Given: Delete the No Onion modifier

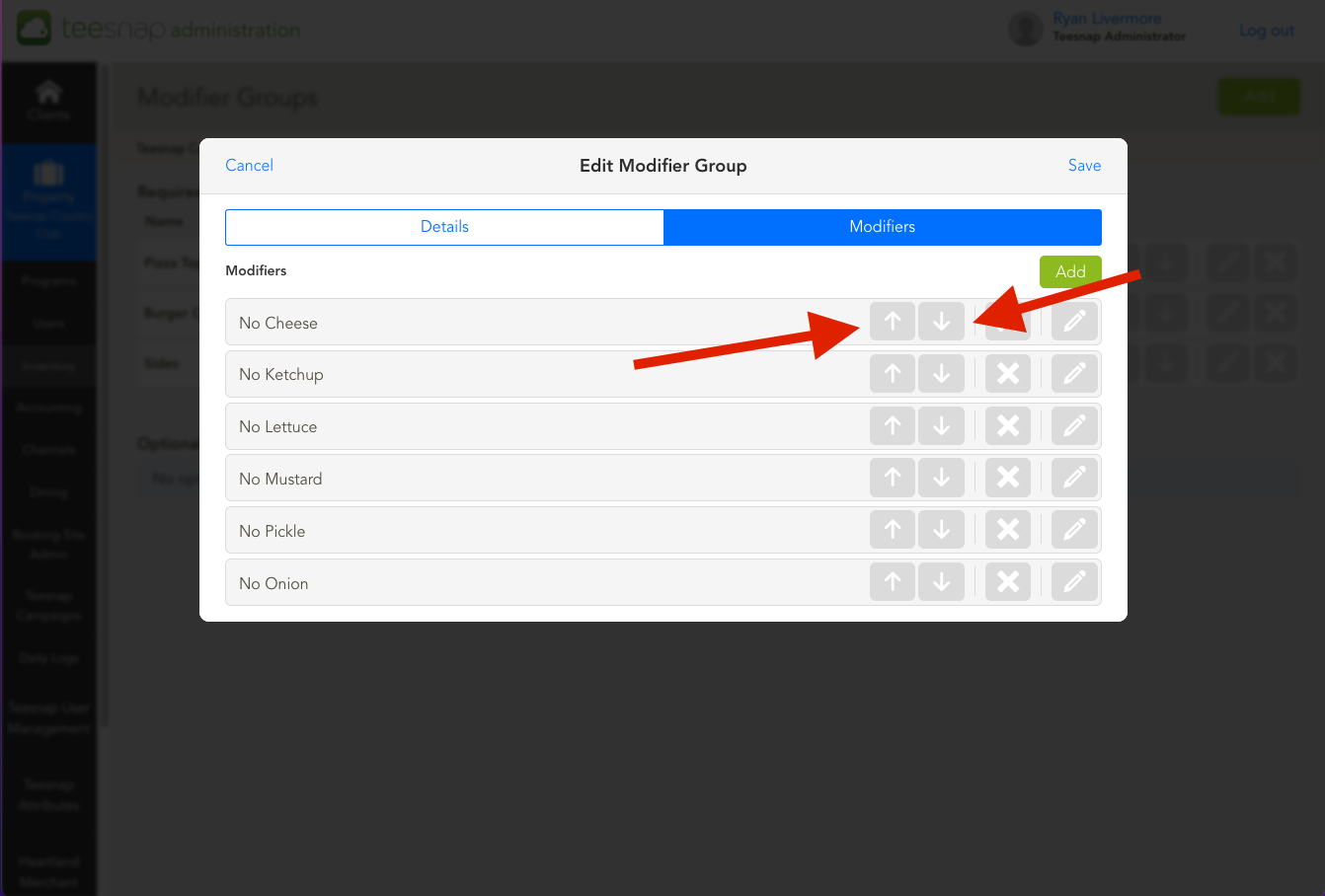Looking at the screenshot, I should click(1008, 582).
